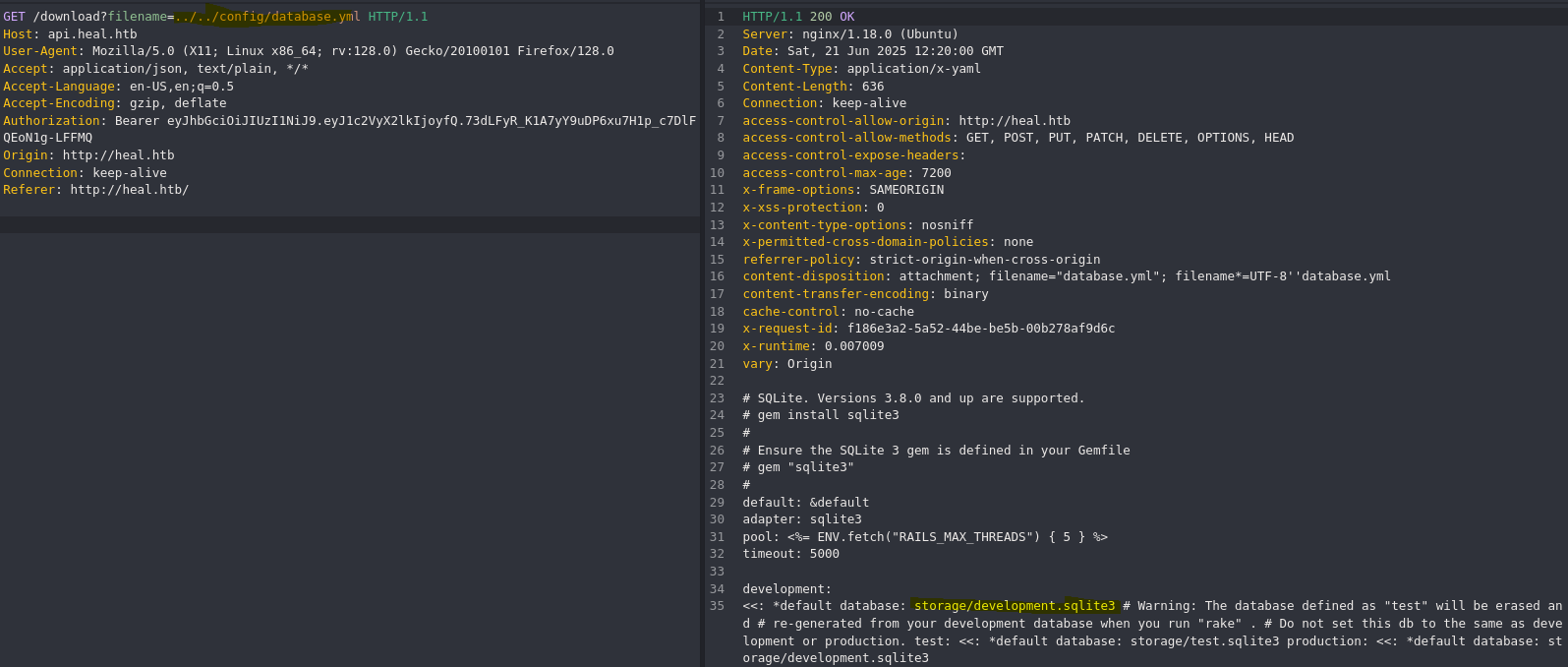Click the Content-Length: 636 header
This screenshot has width=1568, height=667.
point(813,87)
